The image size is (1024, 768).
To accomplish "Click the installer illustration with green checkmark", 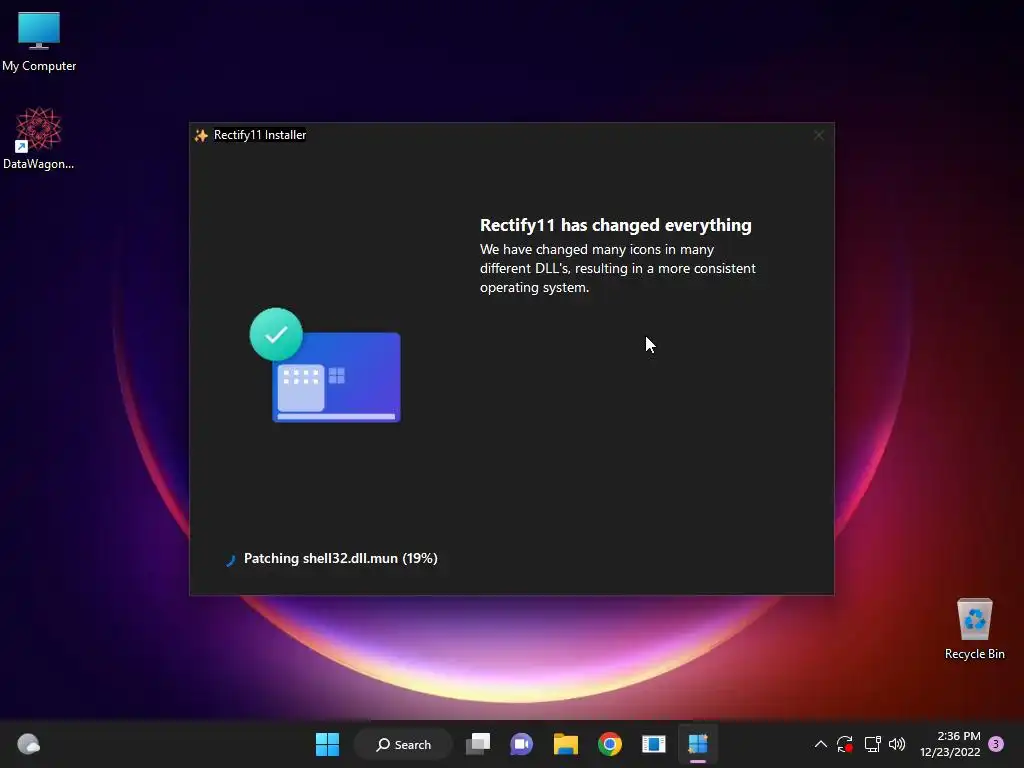I will pyautogui.click(x=325, y=365).
